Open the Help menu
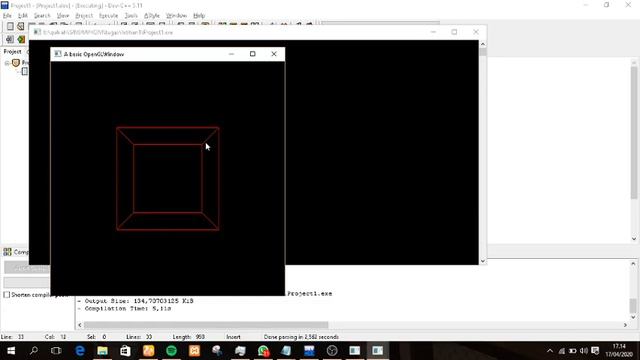640x360 pixels. (x=199, y=16)
